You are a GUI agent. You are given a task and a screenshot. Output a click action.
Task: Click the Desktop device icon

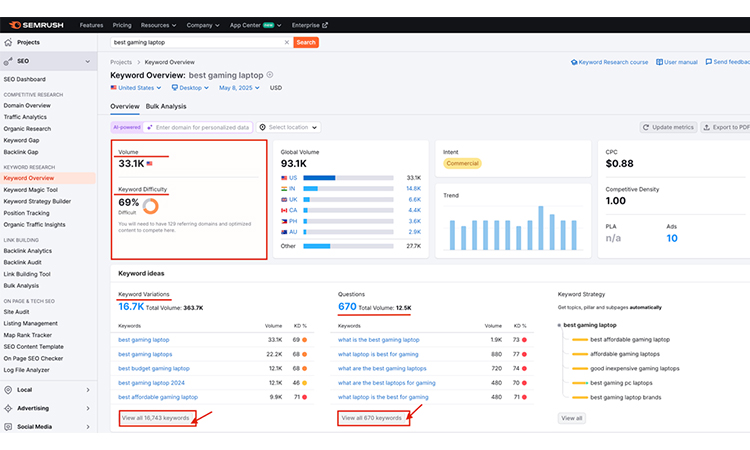click(175, 88)
